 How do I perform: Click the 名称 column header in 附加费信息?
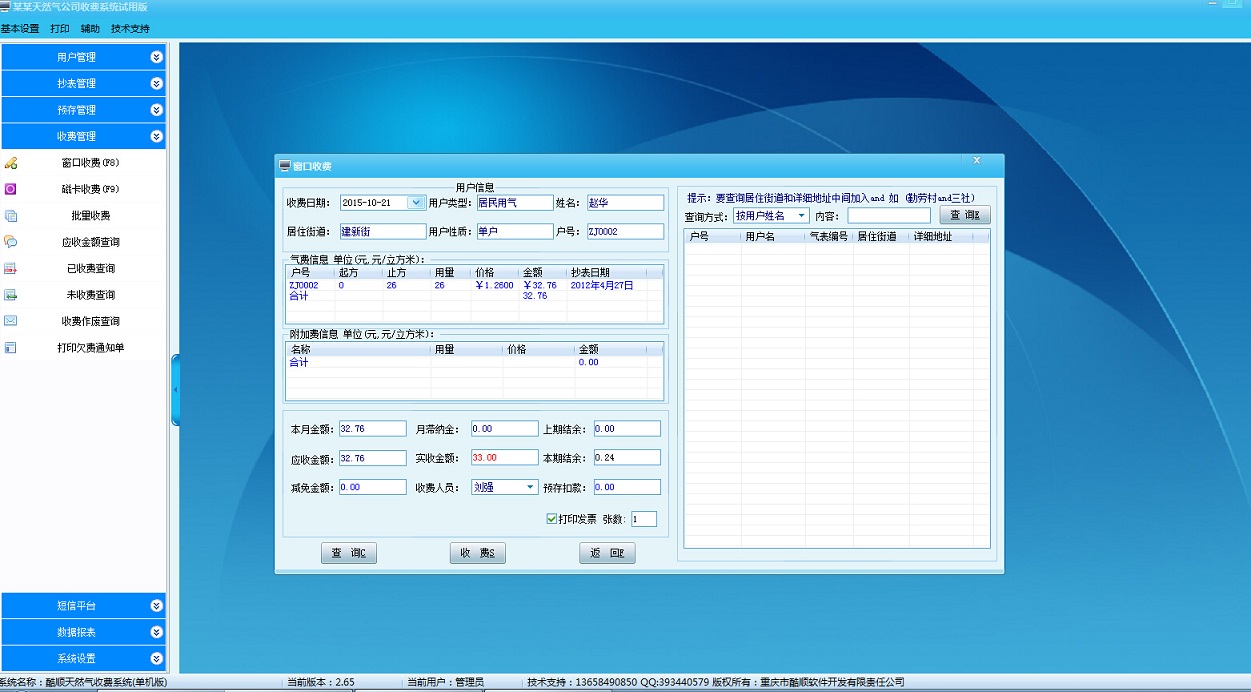tap(358, 350)
